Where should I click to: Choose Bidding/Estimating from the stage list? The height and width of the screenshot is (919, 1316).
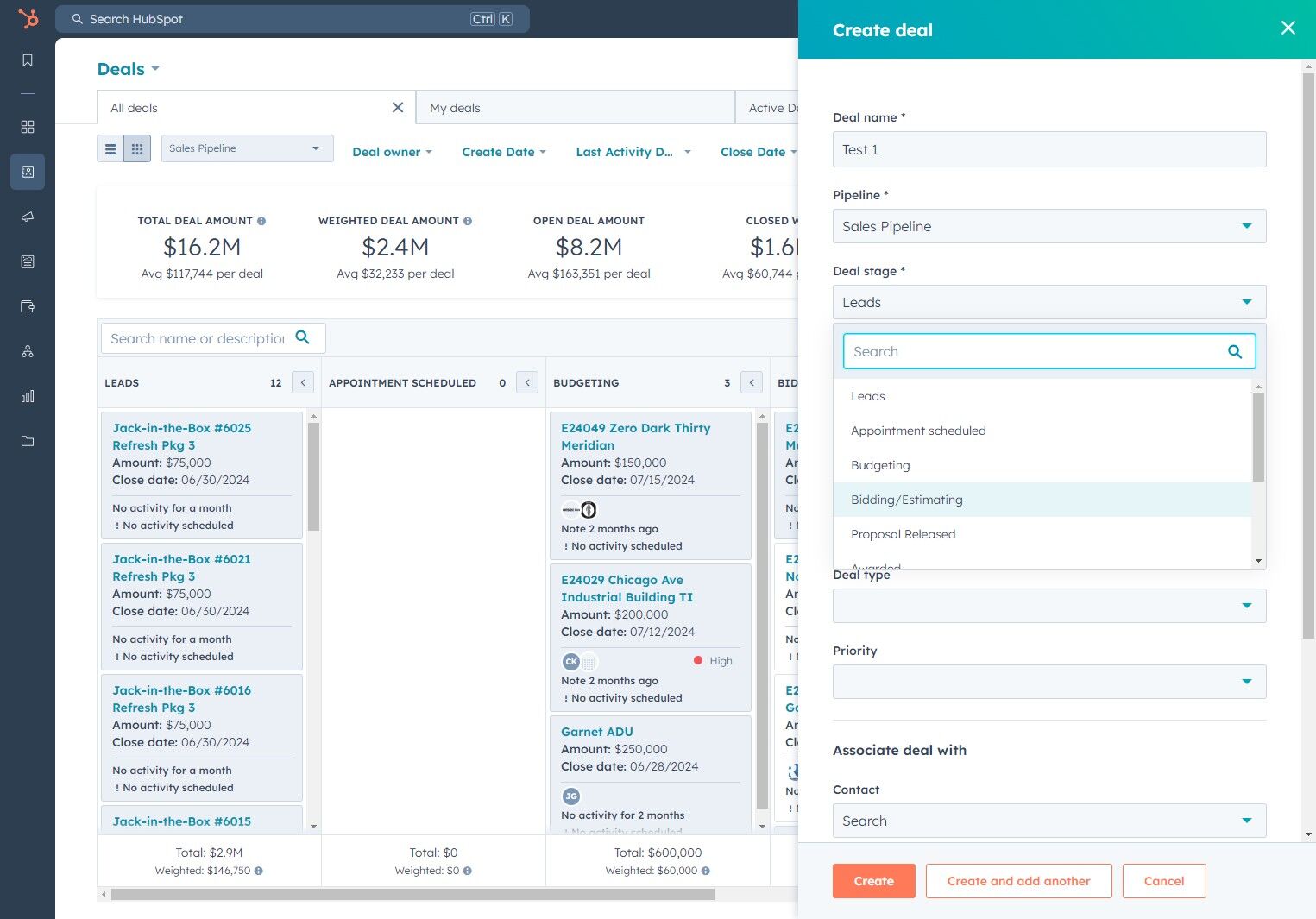tap(1042, 500)
